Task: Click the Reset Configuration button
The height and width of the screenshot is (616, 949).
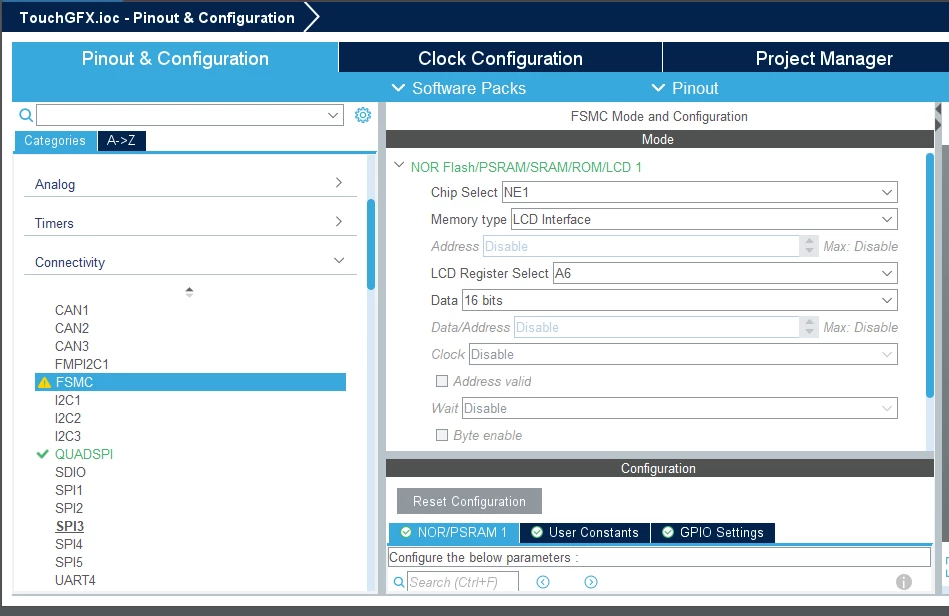Action: click(x=469, y=501)
